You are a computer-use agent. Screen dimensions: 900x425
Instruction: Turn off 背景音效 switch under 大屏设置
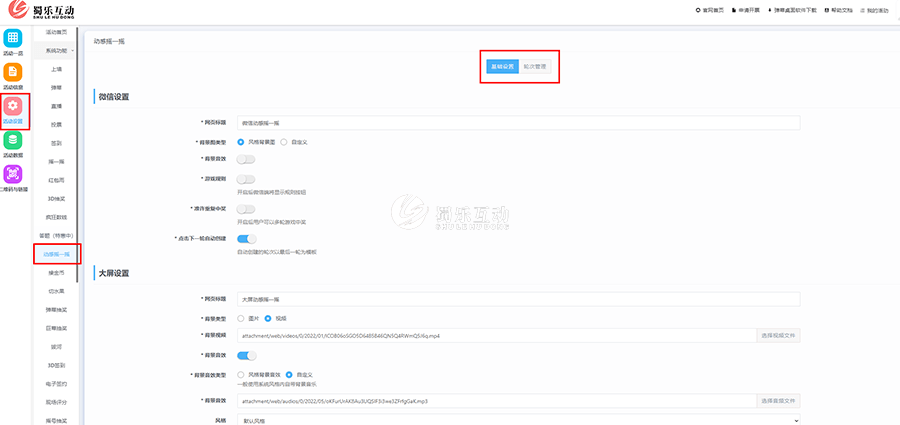247,356
